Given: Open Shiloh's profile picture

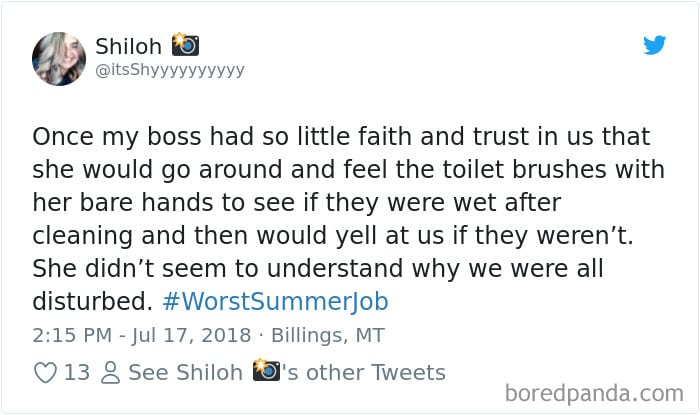Looking at the screenshot, I should coord(59,59).
